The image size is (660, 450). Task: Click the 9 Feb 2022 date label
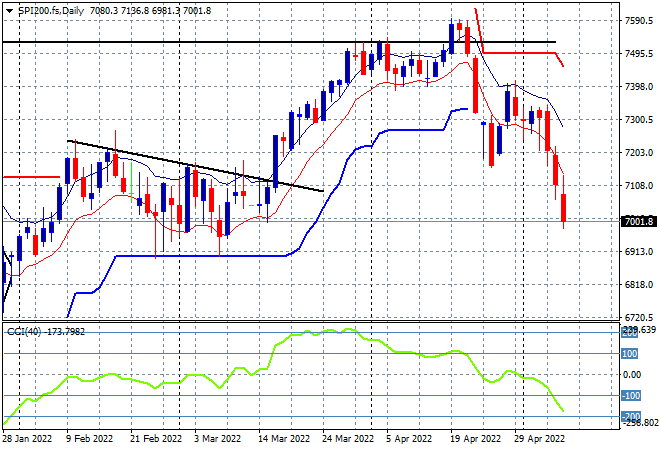[x=89, y=439]
